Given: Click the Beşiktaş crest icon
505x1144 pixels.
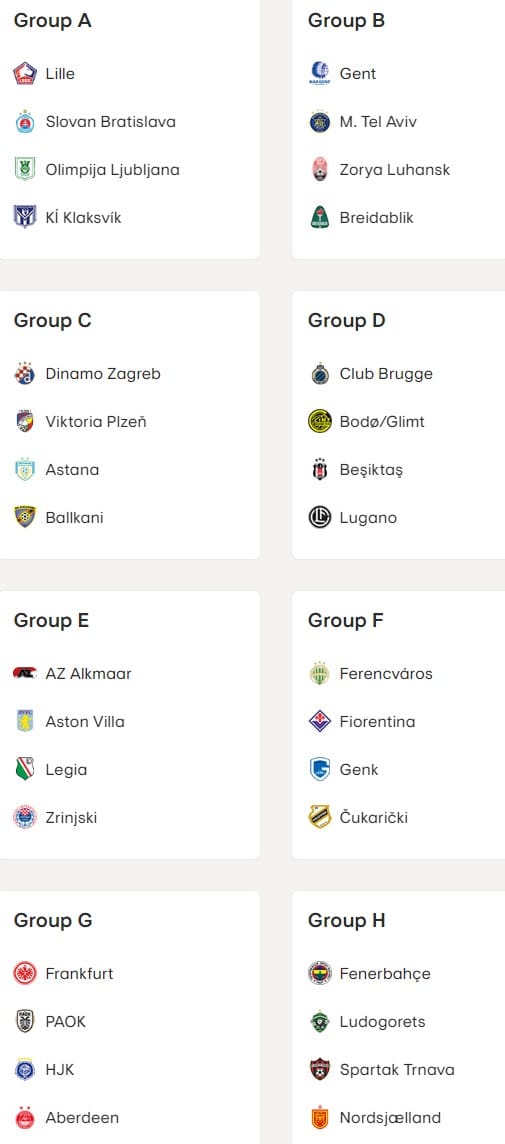Looking at the screenshot, I should pyautogui.click(x=320, y=470).
